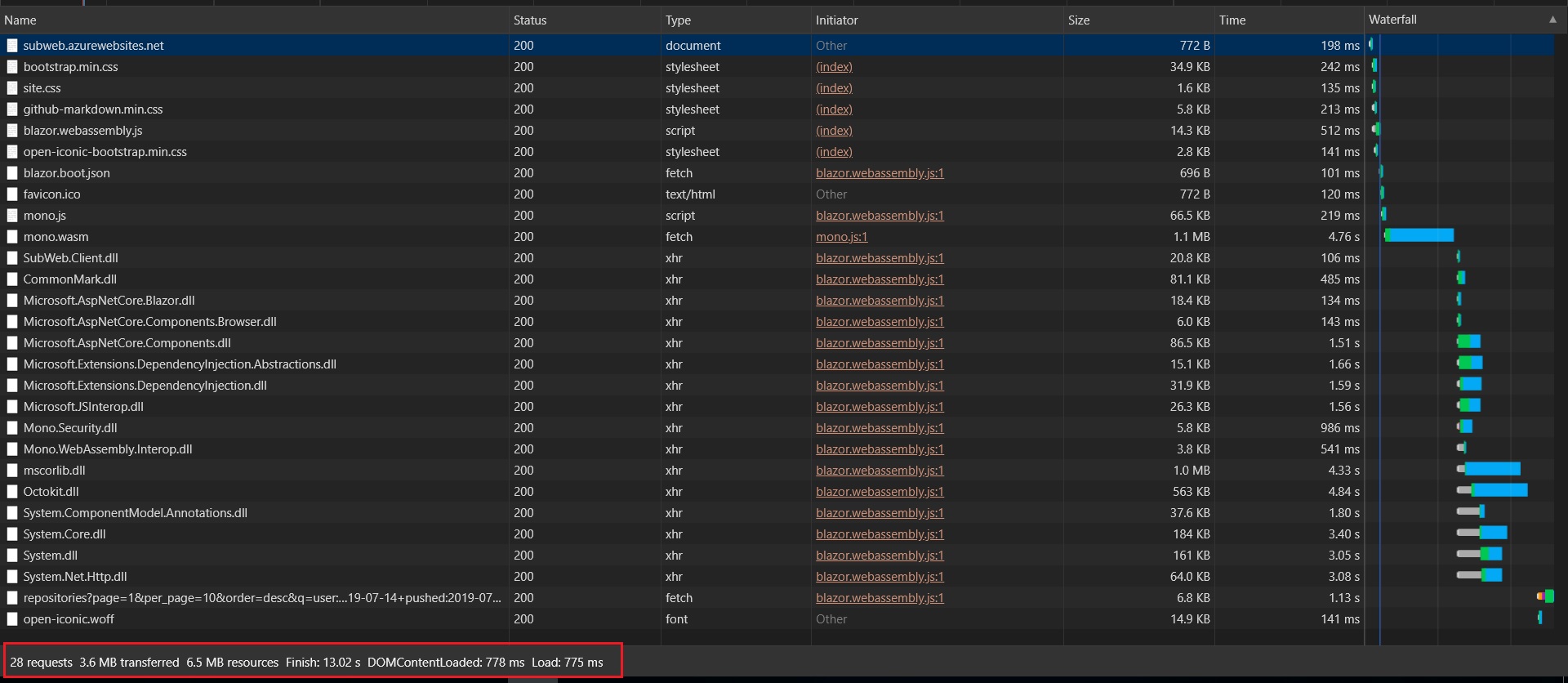Select the repositories?page=1 fetch request name

click(262, 598)
